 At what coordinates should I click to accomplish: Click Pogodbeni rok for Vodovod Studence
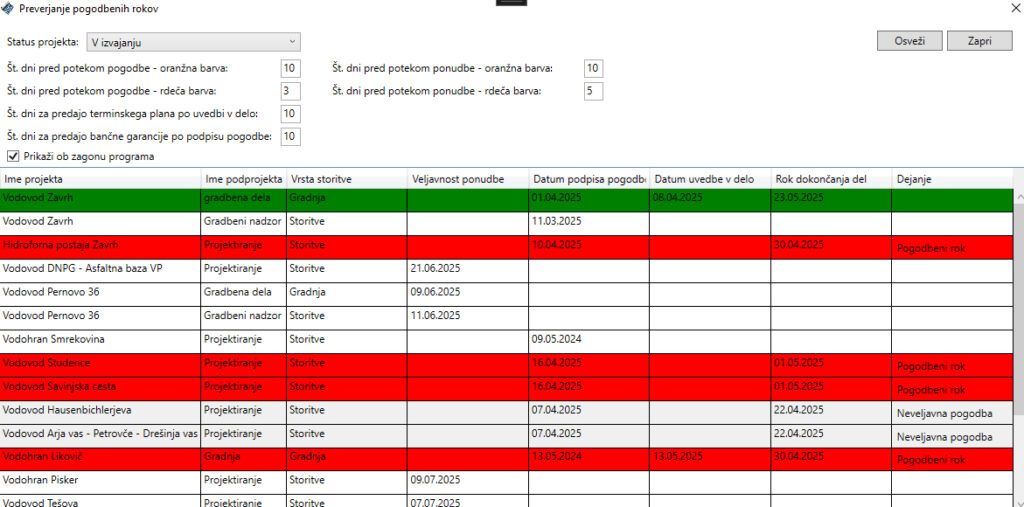(931, 367)
